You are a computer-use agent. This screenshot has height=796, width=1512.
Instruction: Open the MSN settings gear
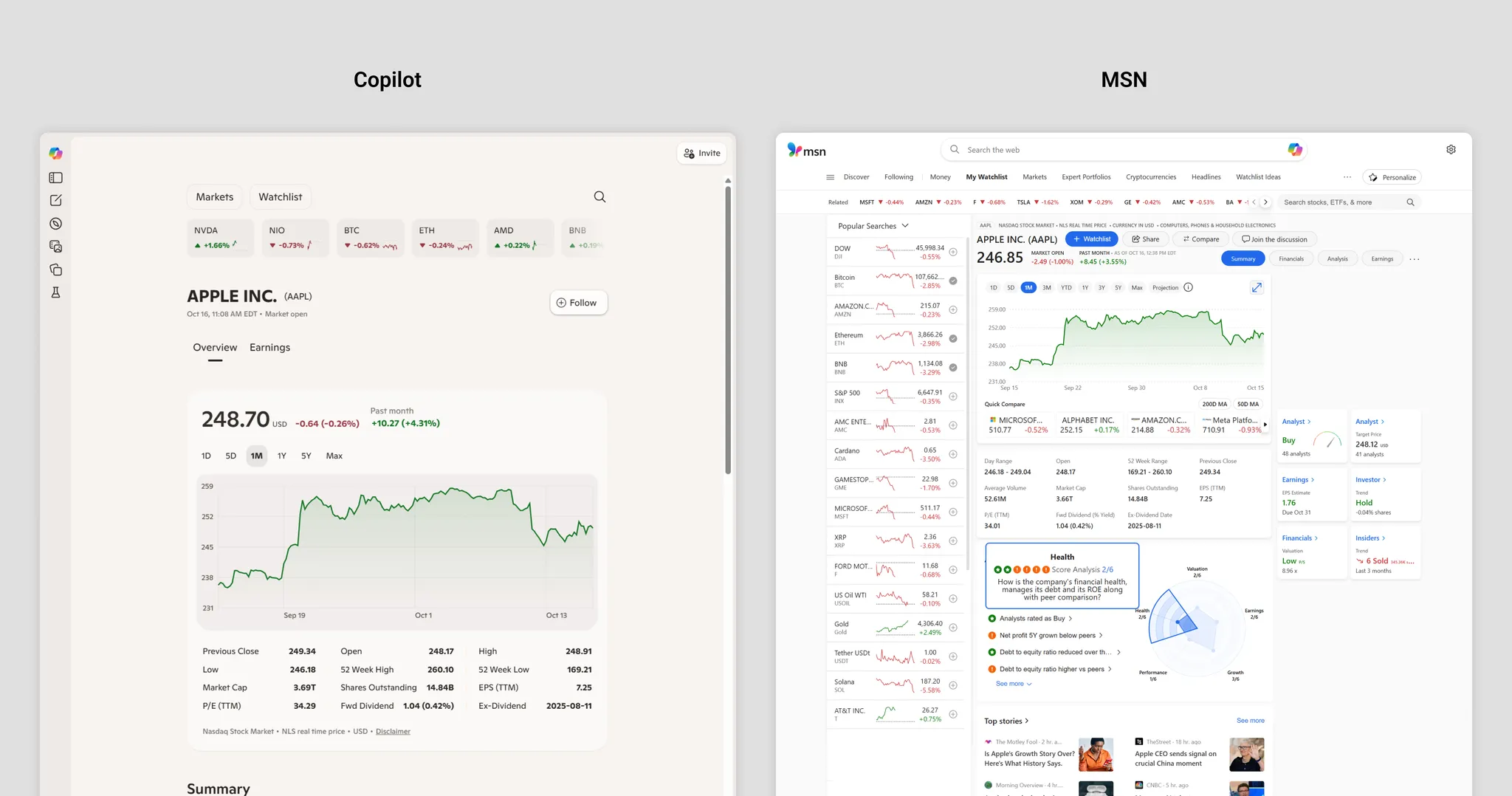[1451, 150]
